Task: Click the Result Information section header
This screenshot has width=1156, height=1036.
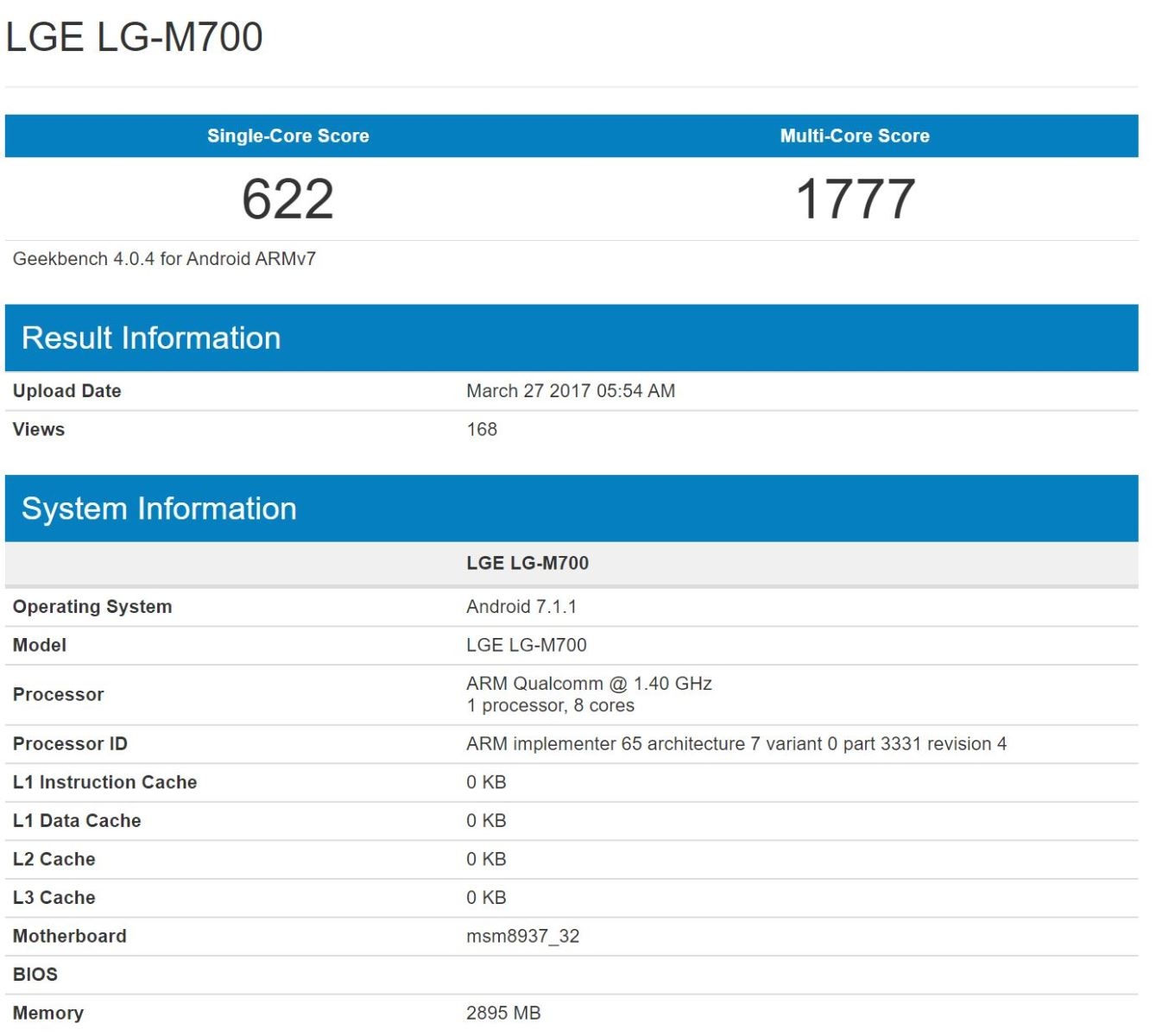Action: 152,338
